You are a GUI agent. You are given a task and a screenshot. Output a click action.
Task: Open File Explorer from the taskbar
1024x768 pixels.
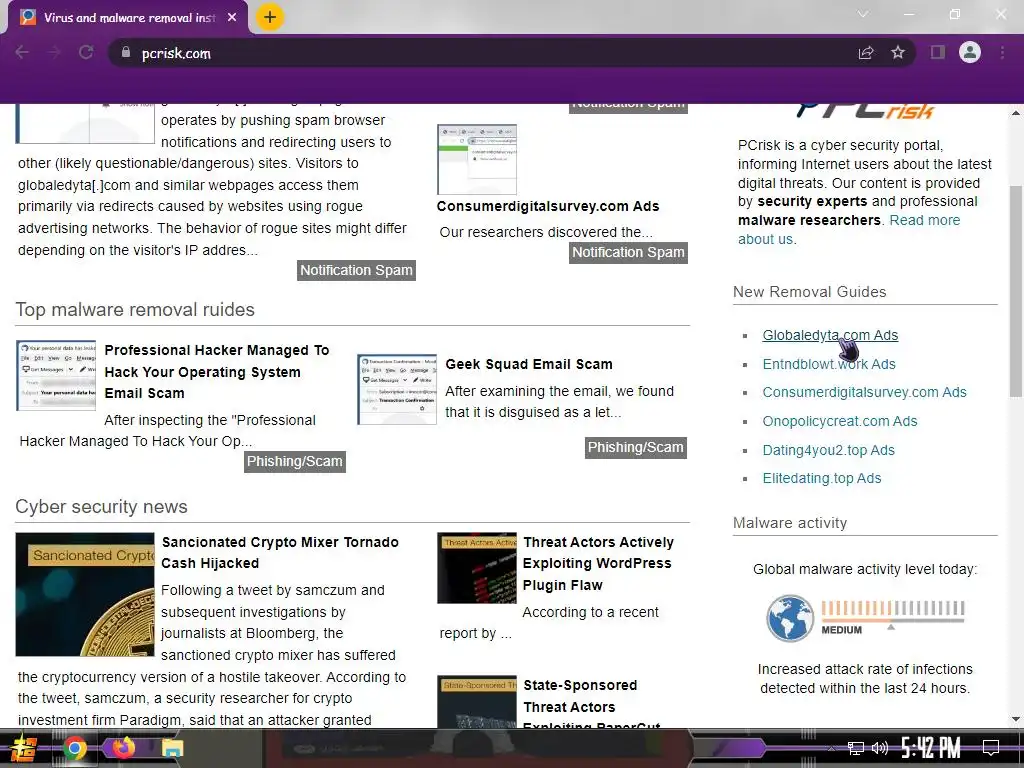click(172, 748)
